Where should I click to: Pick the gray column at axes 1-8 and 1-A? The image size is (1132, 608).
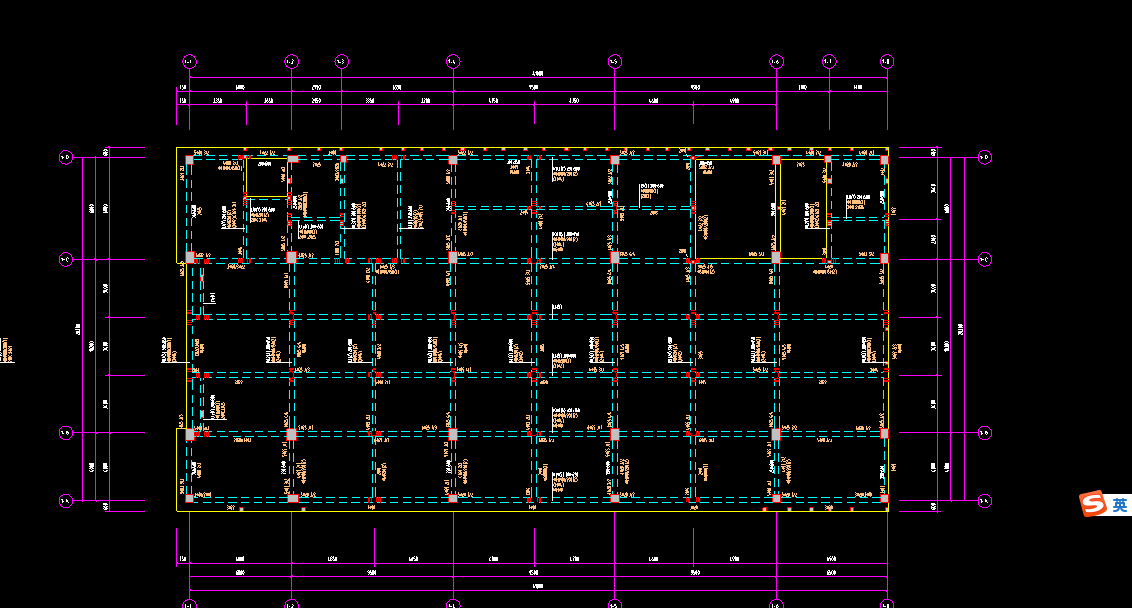tap(884, 498)
